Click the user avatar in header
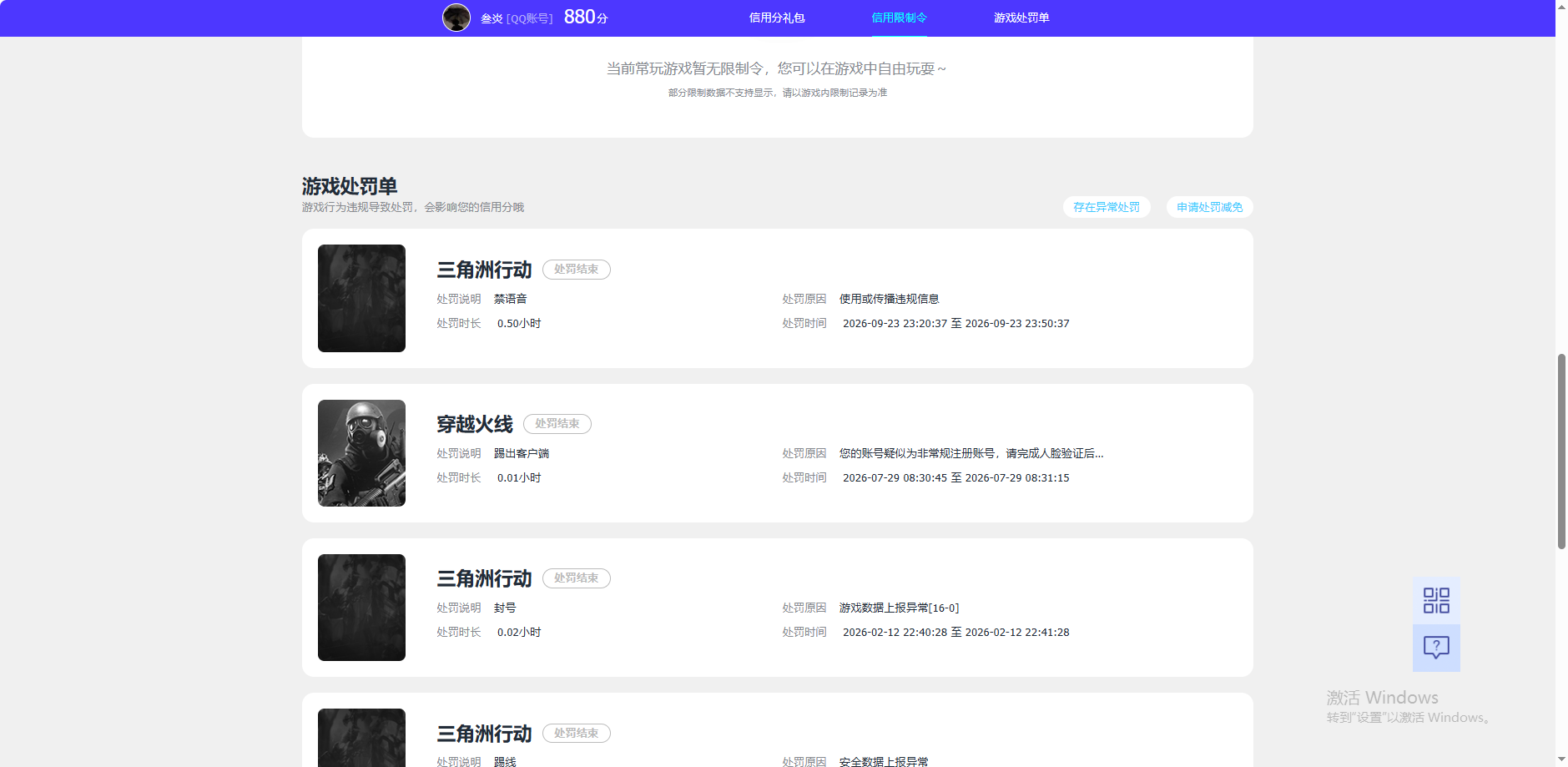The height and width of the screenshot is (767, 1568). 456,18
